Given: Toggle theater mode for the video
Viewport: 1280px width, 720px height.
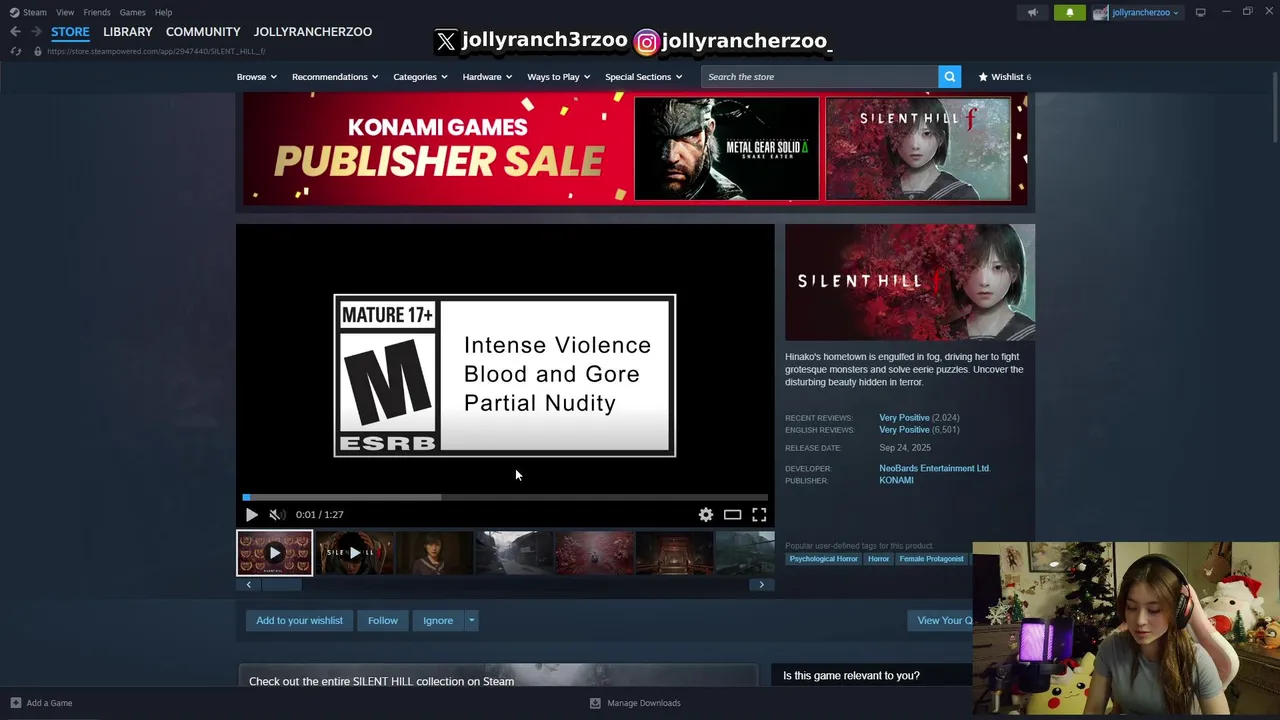Looking at the screenshot, I should click(732, 514).
